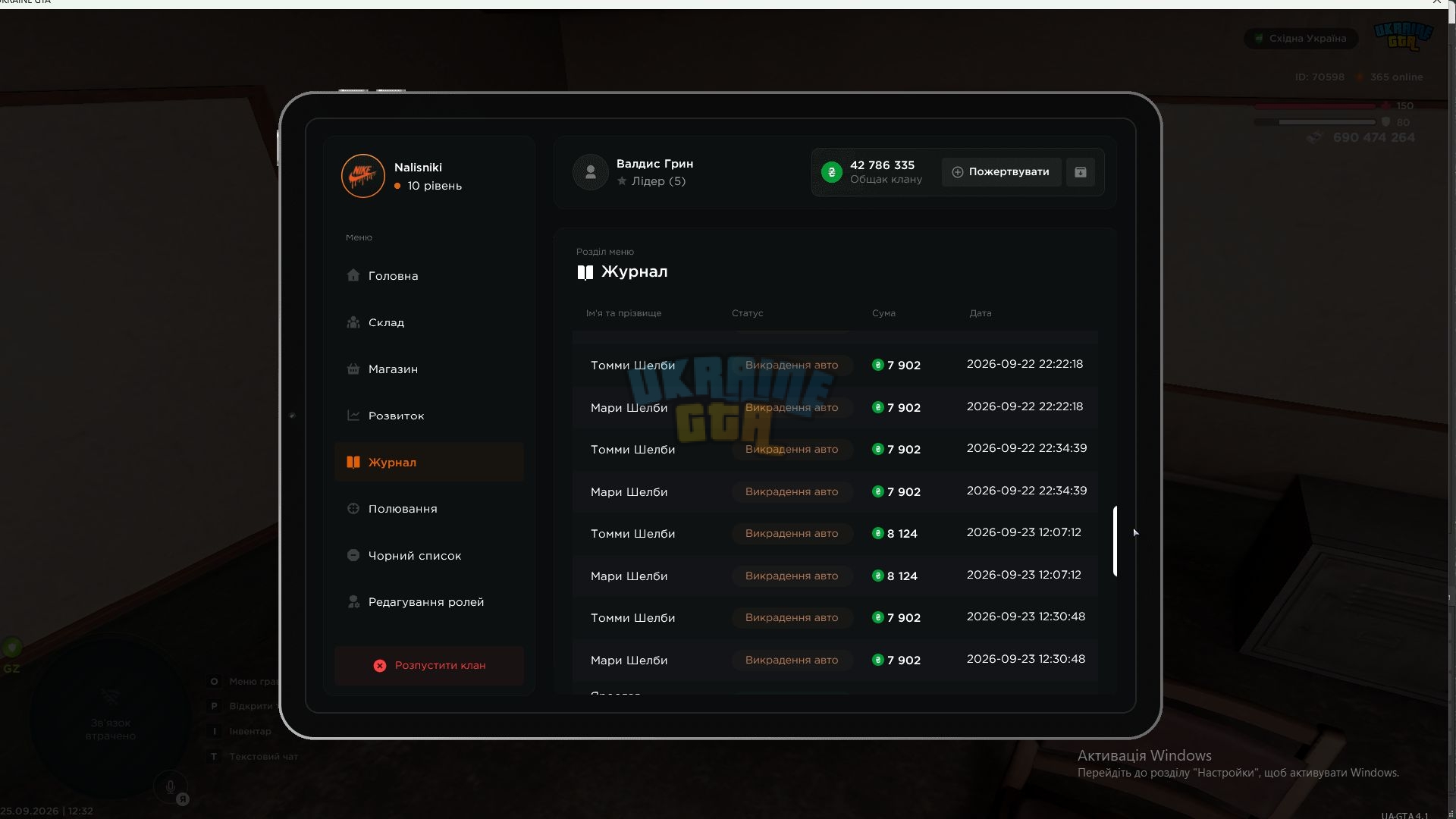Image resolution: width=1456 pixels, height=819 pixels.
Task: Switch to the Розвиток section
Action: (x=428, y=416)
